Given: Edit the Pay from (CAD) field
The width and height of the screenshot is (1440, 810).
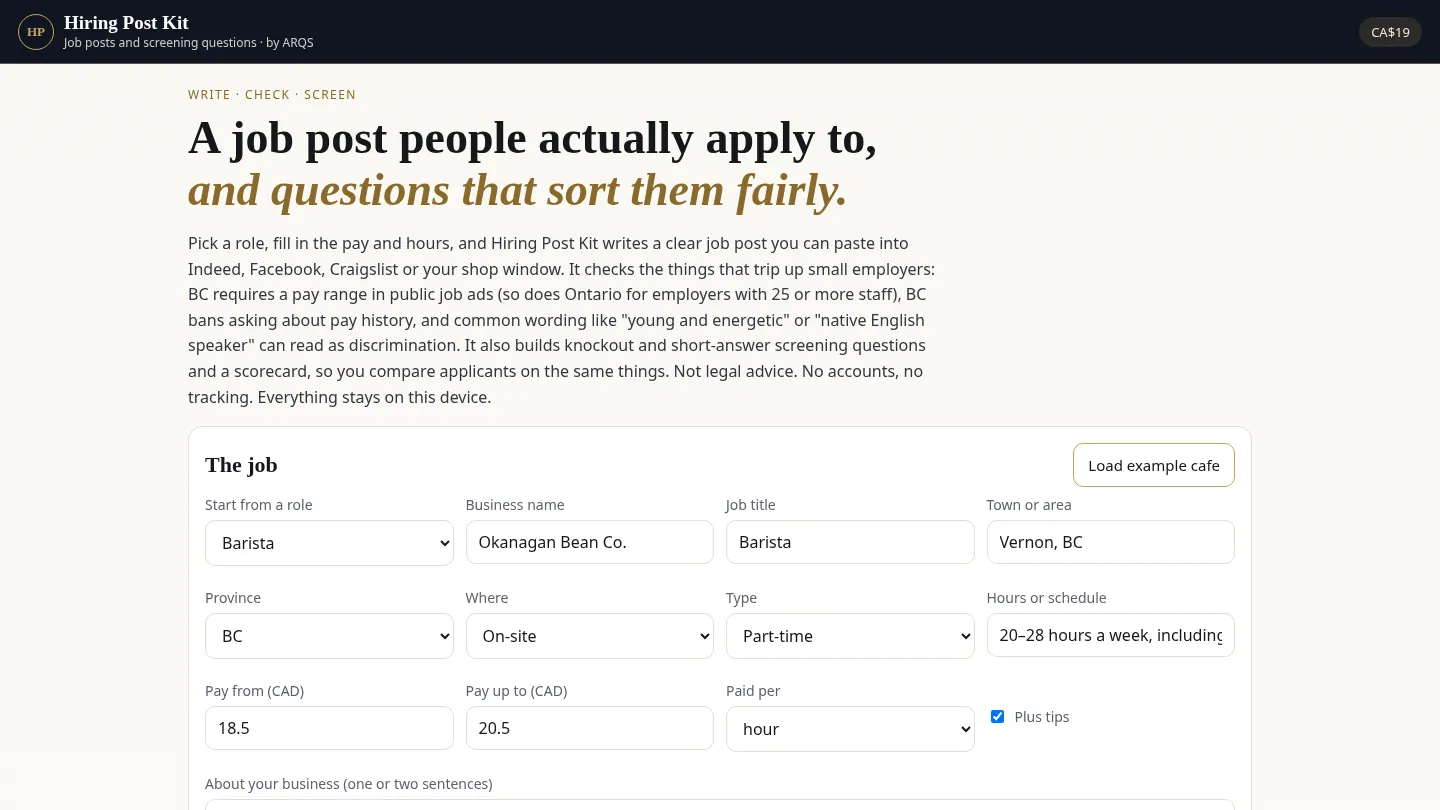Looking at the screenshot, I should [329, 728].
